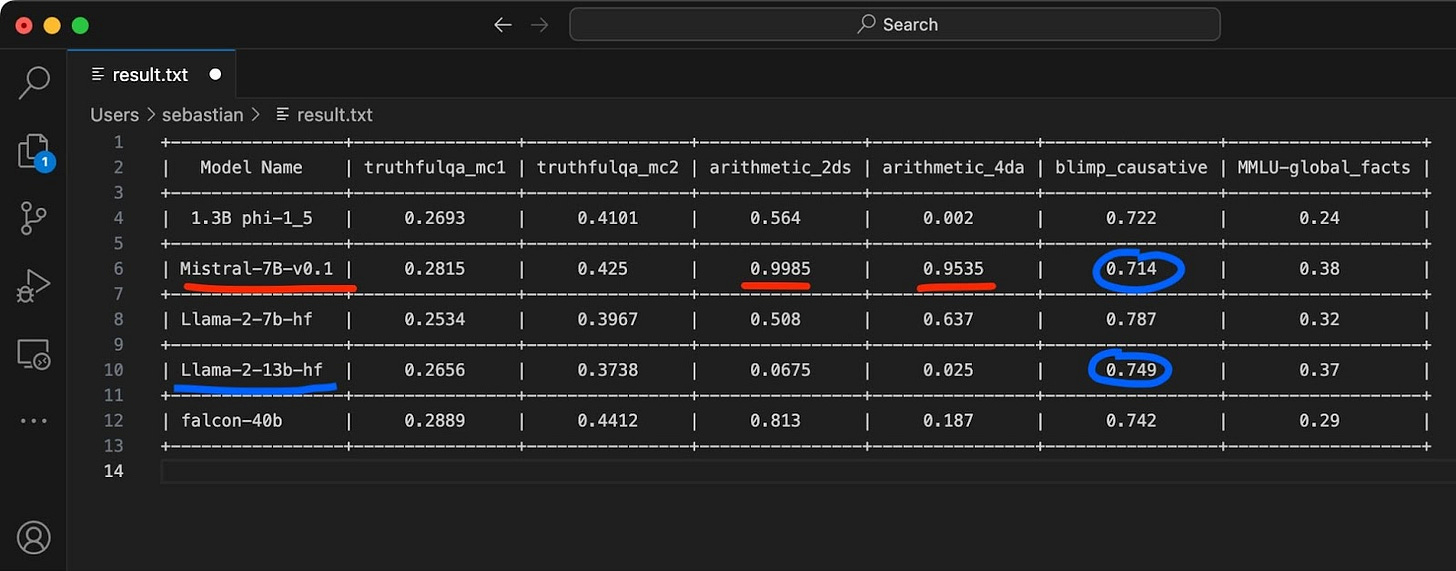The width and height of the screenshot is (1456, 571).
Task: Open the Remote Explorer view
Action: [34, 354]
